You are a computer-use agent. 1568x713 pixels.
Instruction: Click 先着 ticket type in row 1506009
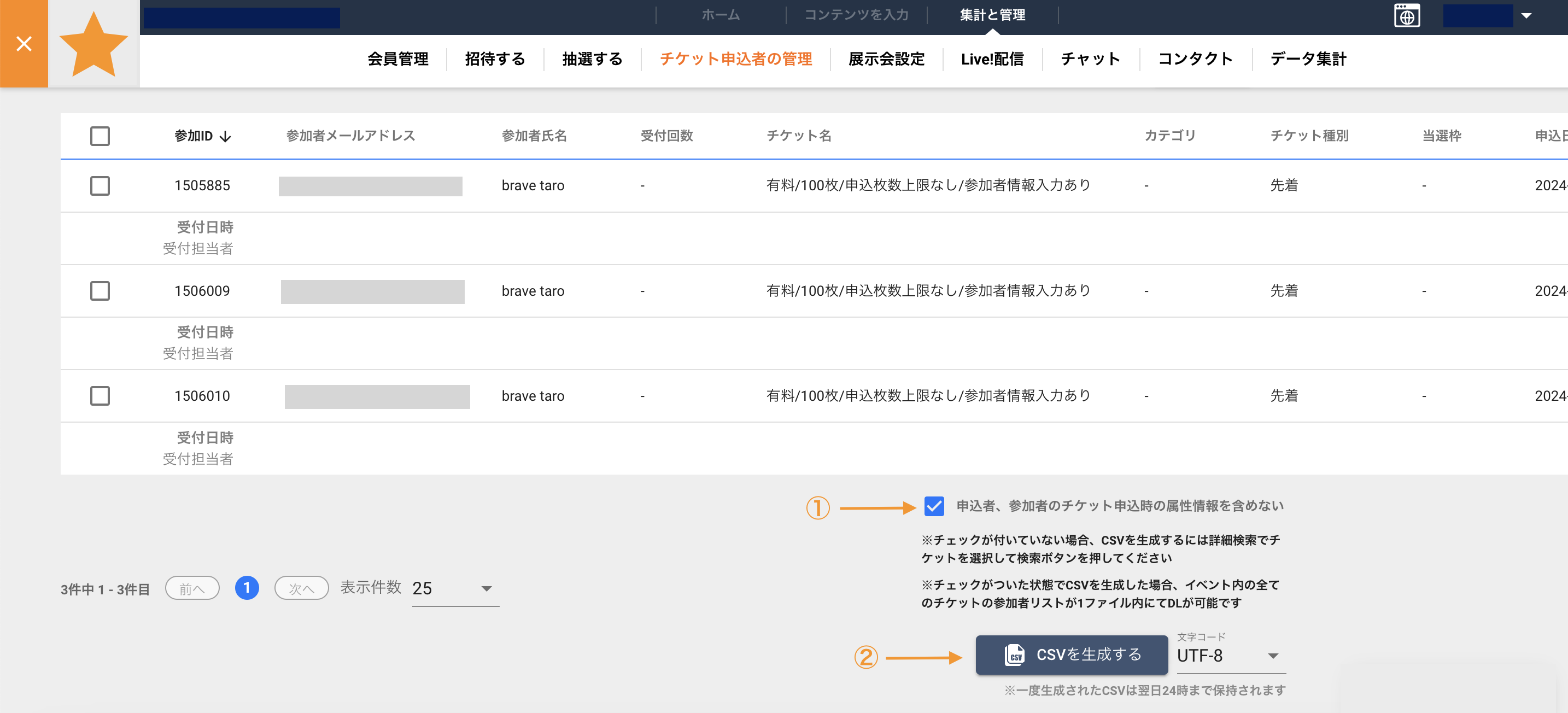pyautogui.click(x=1284, y=290)
